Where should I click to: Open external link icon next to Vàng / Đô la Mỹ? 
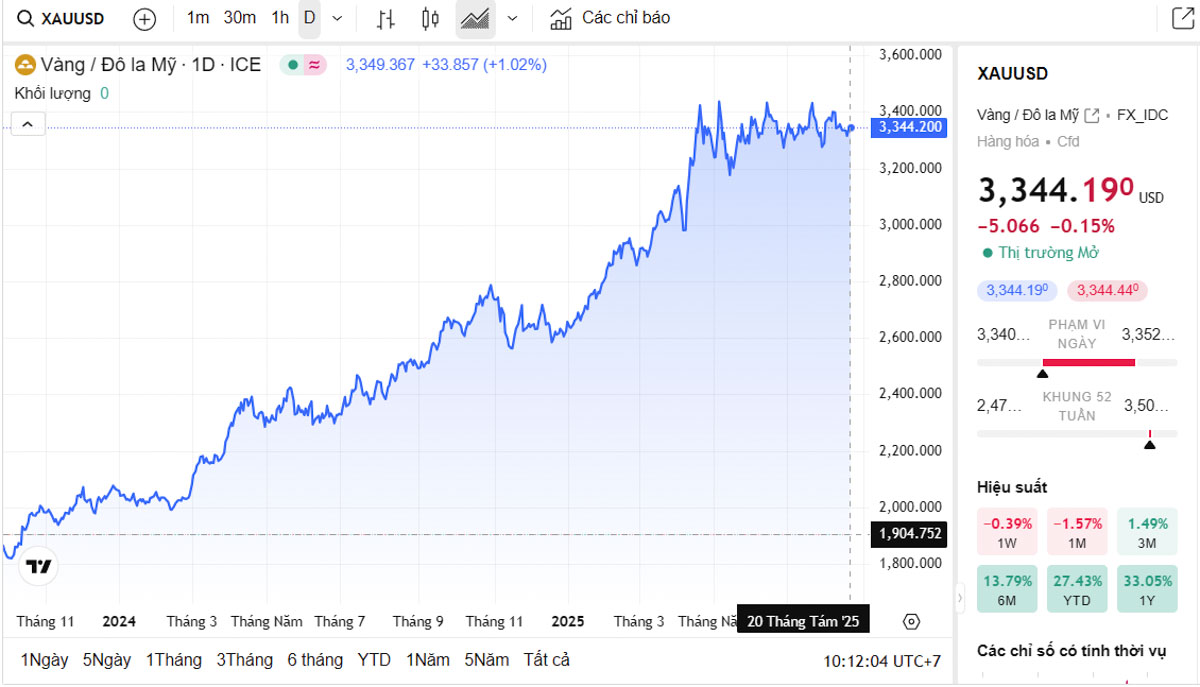[1092, 115]
